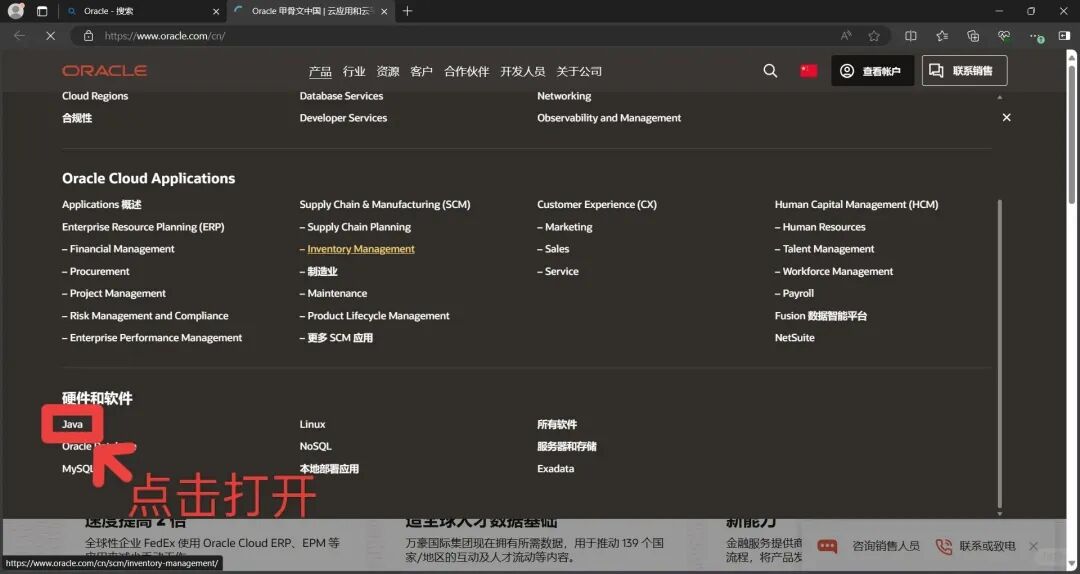
Task: Click the scroll-down arrow of mega menu
Action: [999, 513]
